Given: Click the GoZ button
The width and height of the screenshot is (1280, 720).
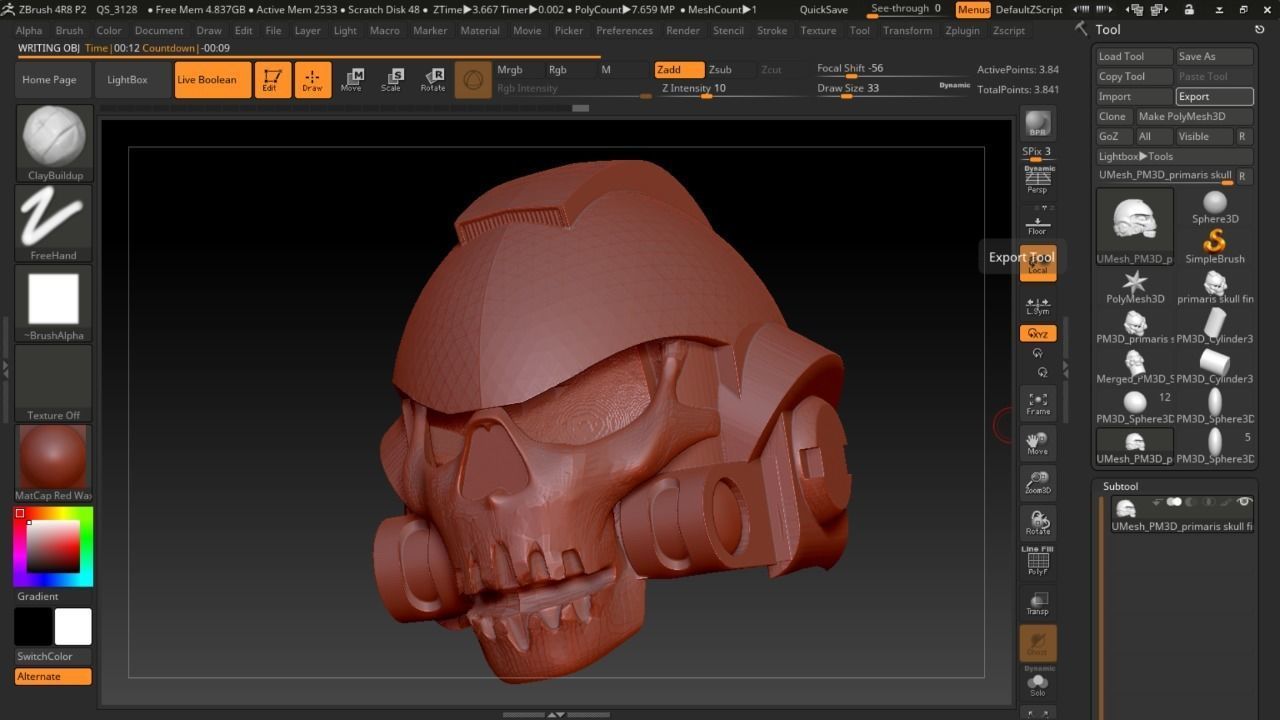Looking at the screenshot, I should 1114,136.
